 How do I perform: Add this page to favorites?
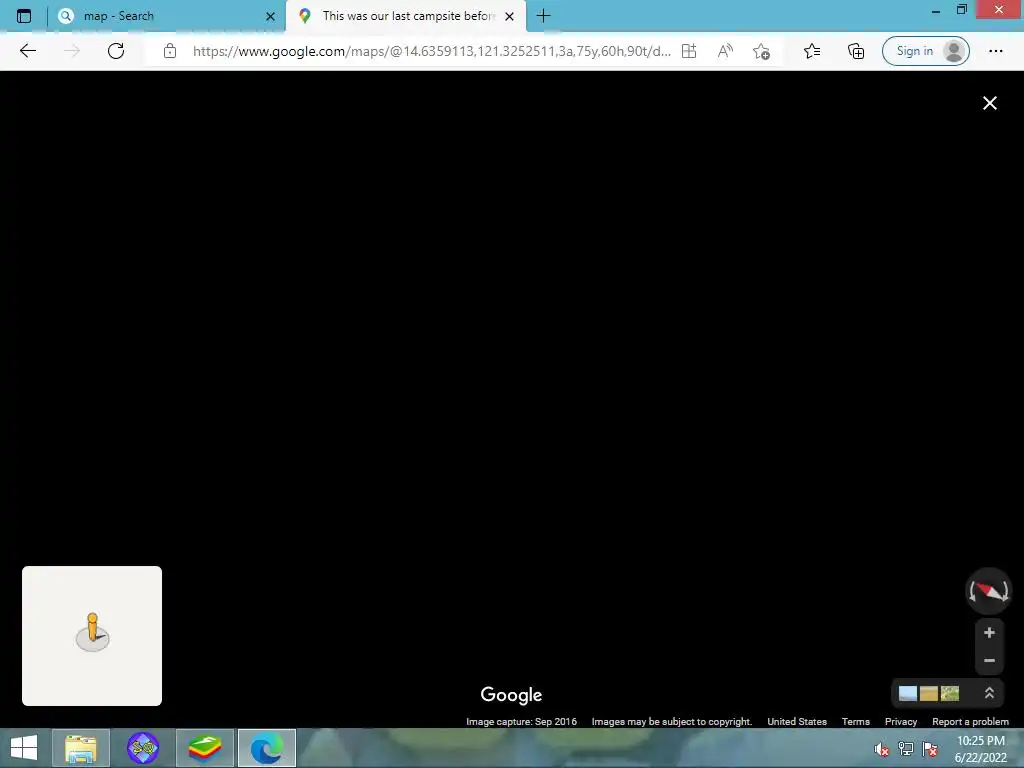[761, 51]
